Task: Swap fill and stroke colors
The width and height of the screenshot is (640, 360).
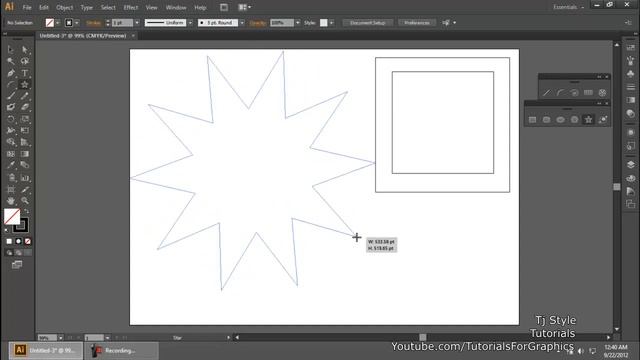Action: (27, 211)
